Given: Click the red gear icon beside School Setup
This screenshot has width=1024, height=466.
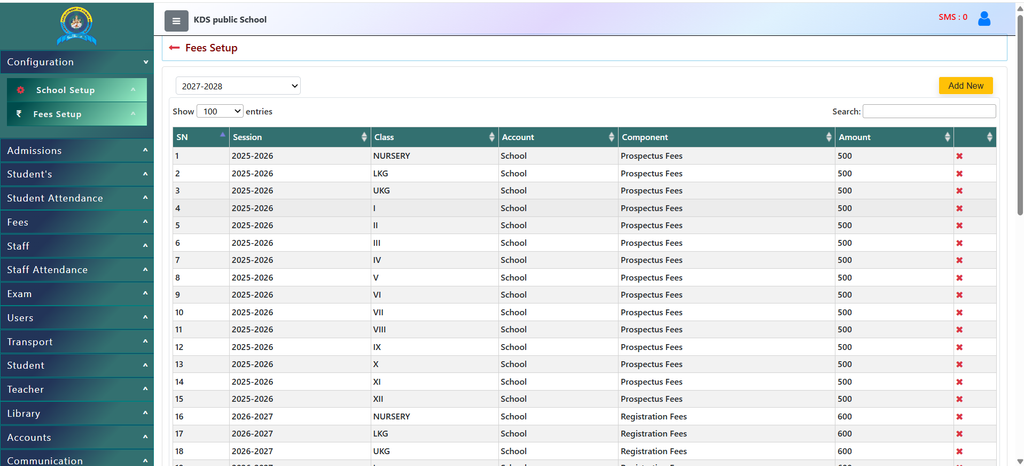Looking at the screenshot, I should tap(20, 90).
